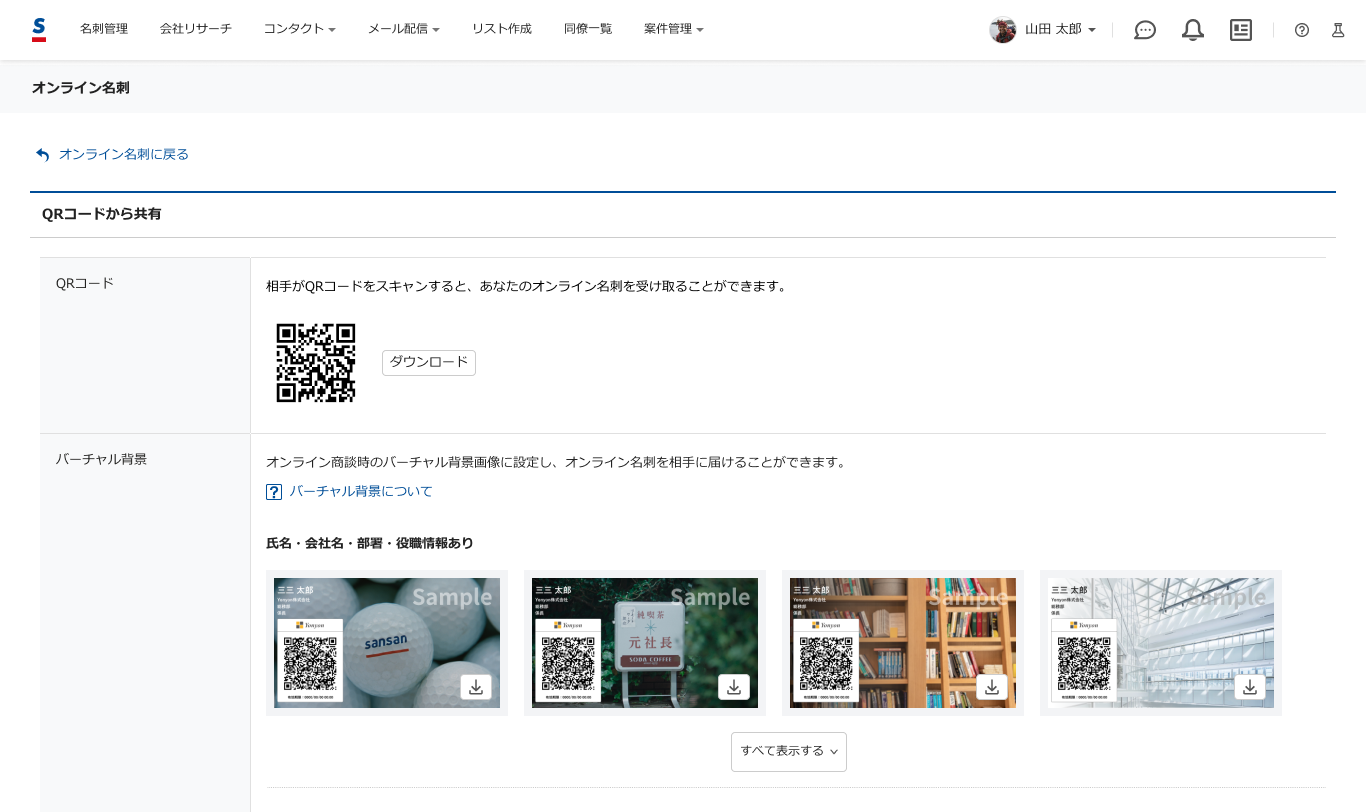
Task: Download the 元社長 sign background
Action: 734,687
